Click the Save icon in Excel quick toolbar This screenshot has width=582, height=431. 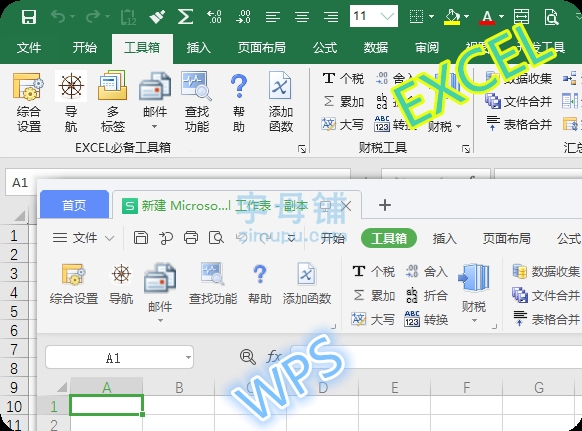coord(29,17)
